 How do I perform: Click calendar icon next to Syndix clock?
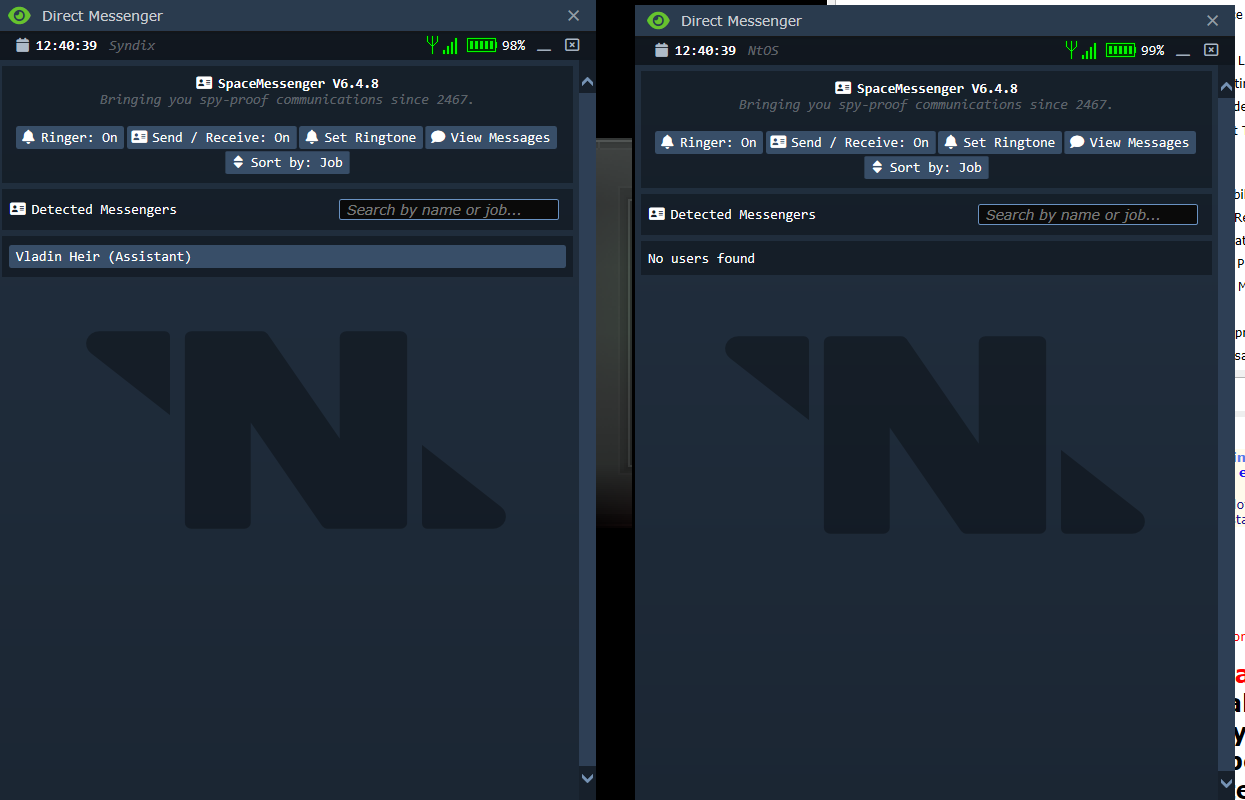tap(22, 45)
